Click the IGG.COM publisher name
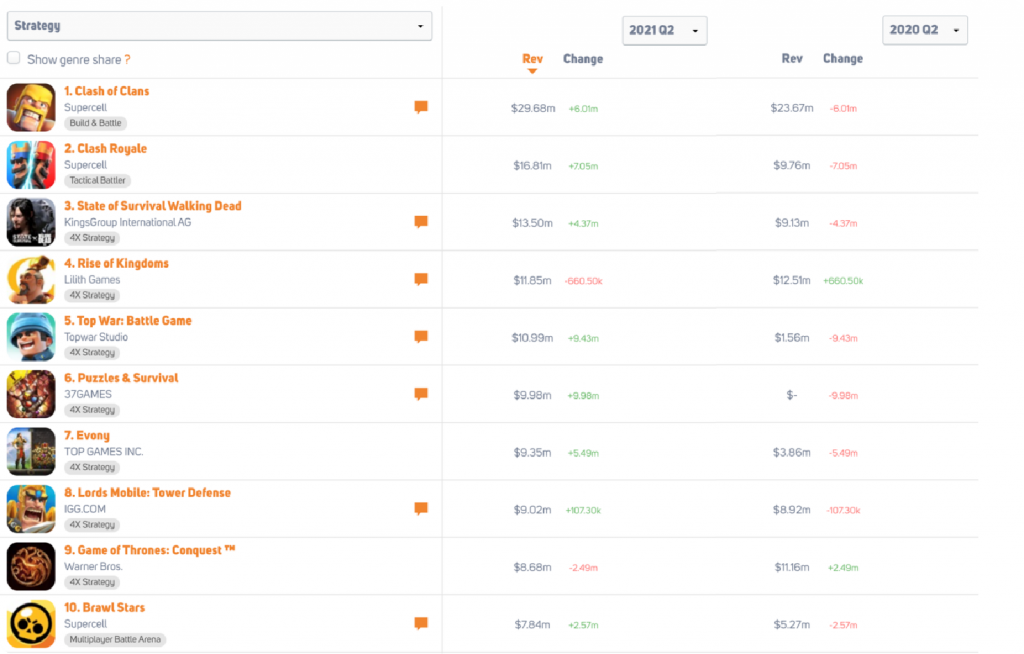The image size is (1024, 654). (x=85, y=510)
